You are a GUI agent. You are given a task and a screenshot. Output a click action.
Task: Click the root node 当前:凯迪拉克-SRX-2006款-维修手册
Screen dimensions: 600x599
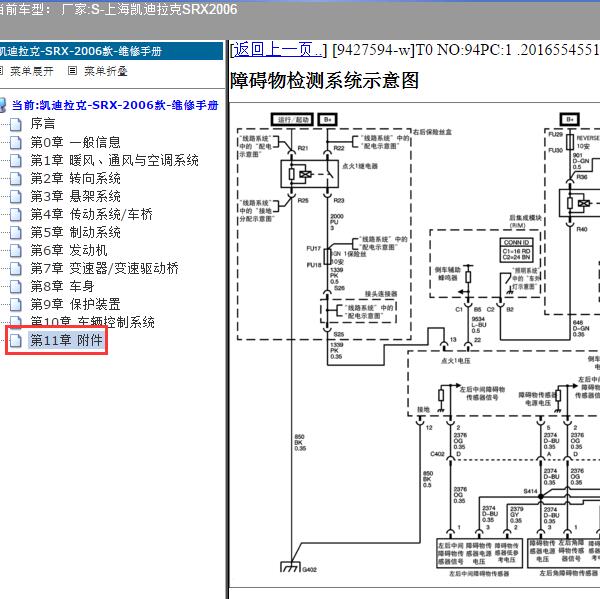click(115, 105)
